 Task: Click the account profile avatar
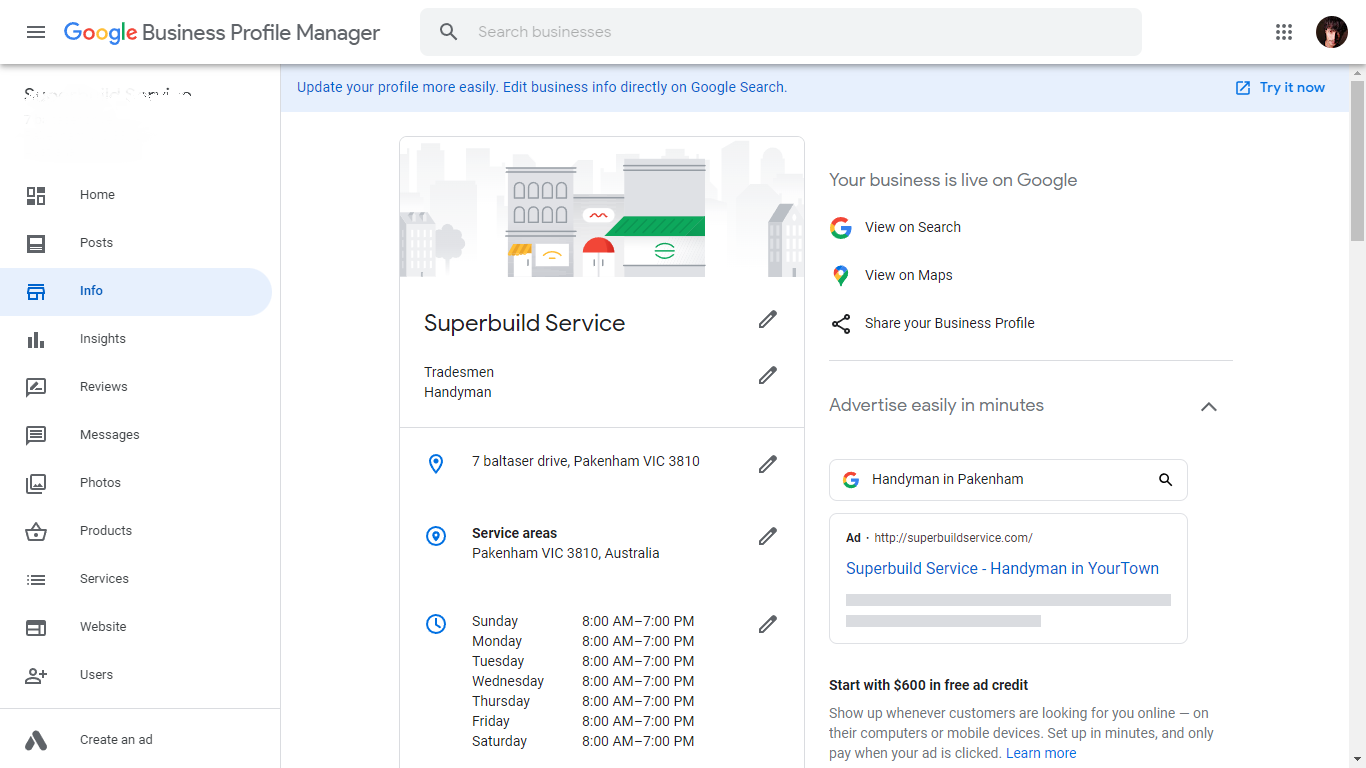pyautogui.click(x=1331, y=32)
